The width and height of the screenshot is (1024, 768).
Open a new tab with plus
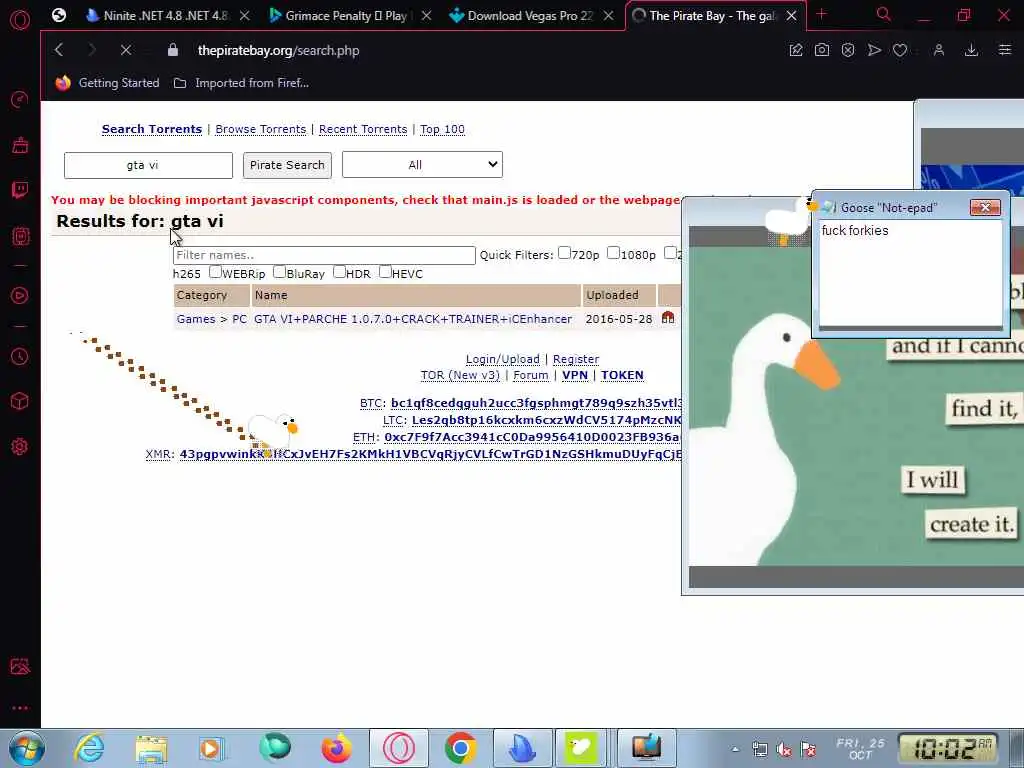tap(822, 14)
